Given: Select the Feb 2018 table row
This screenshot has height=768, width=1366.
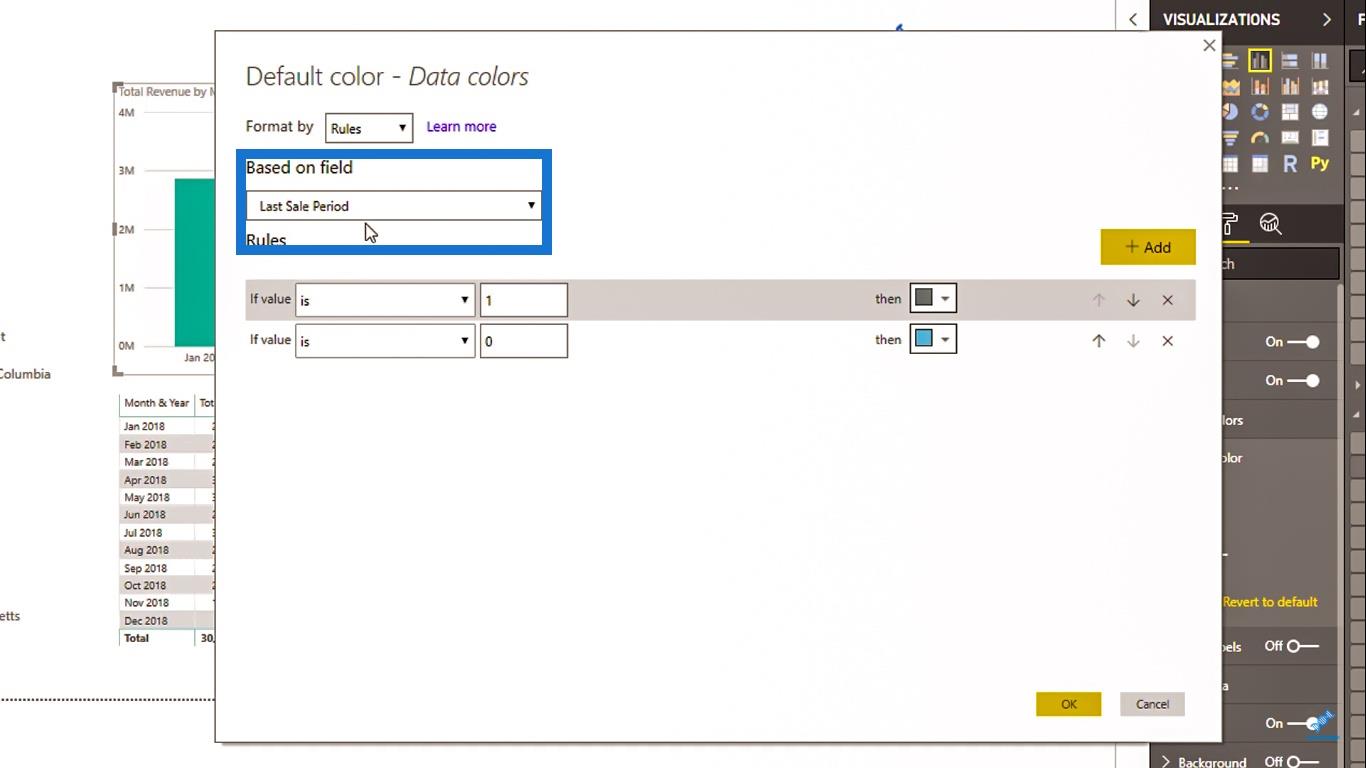Looking at the screenshot, I should coord(166,444).
